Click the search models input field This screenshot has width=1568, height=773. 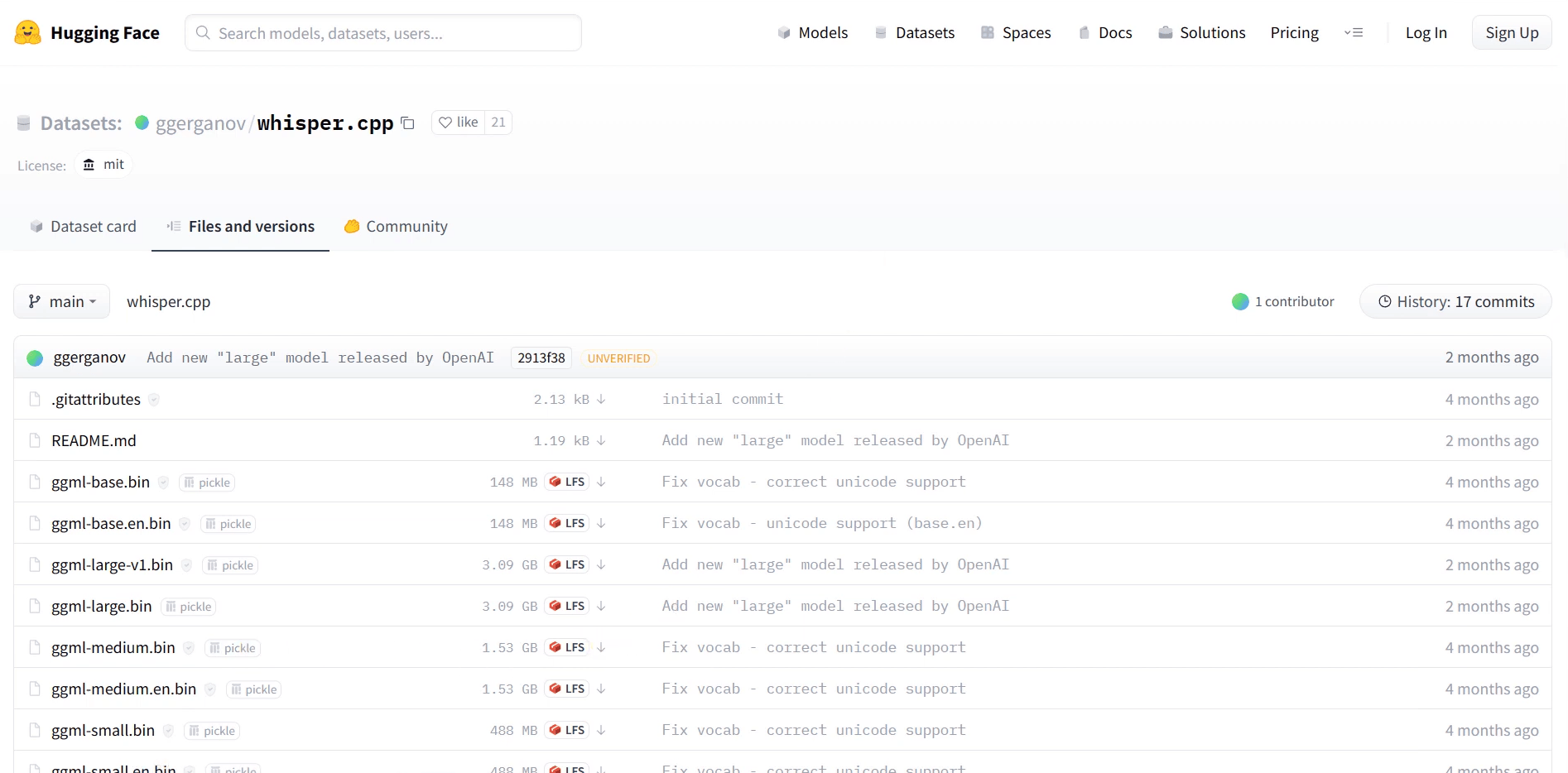click(383, 33)
